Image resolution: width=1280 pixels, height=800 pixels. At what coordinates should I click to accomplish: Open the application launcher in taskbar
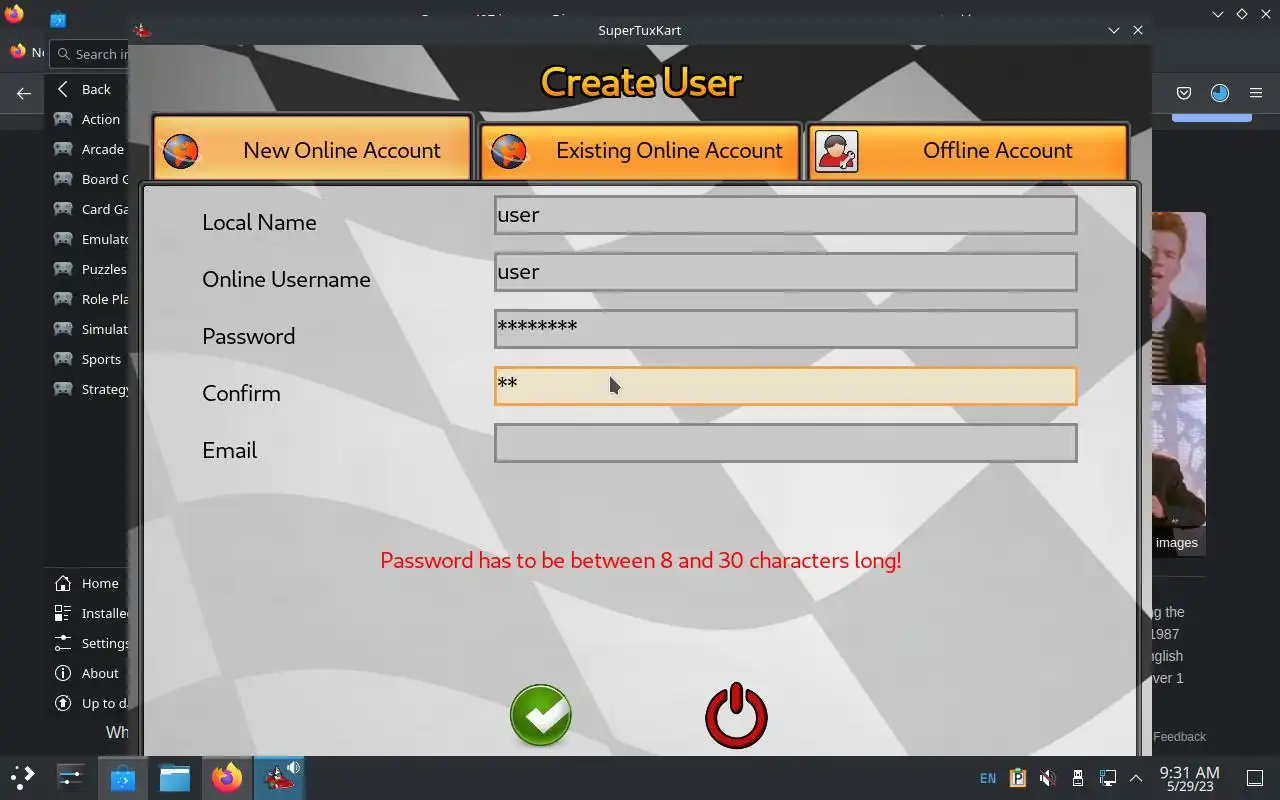(x=22, y=777)
